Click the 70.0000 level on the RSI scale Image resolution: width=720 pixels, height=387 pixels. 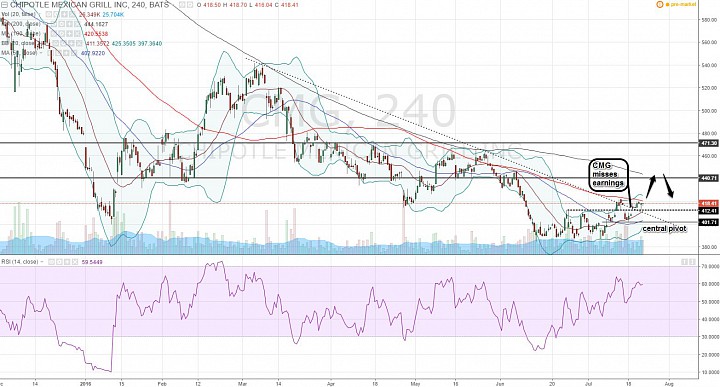pyautogui.click(x=709, y=266)
